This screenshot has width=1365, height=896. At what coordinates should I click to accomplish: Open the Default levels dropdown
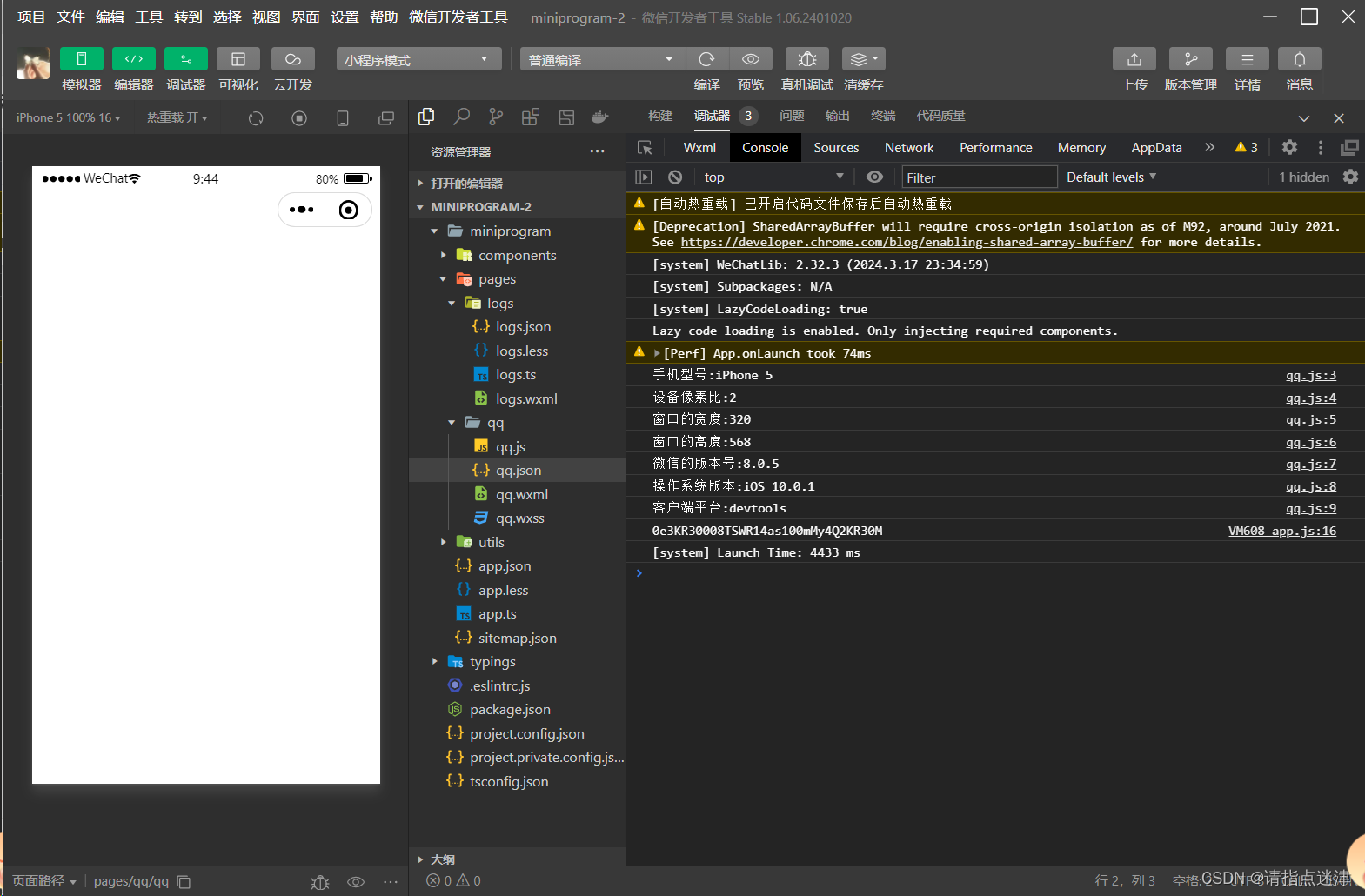pos(1111,177)
